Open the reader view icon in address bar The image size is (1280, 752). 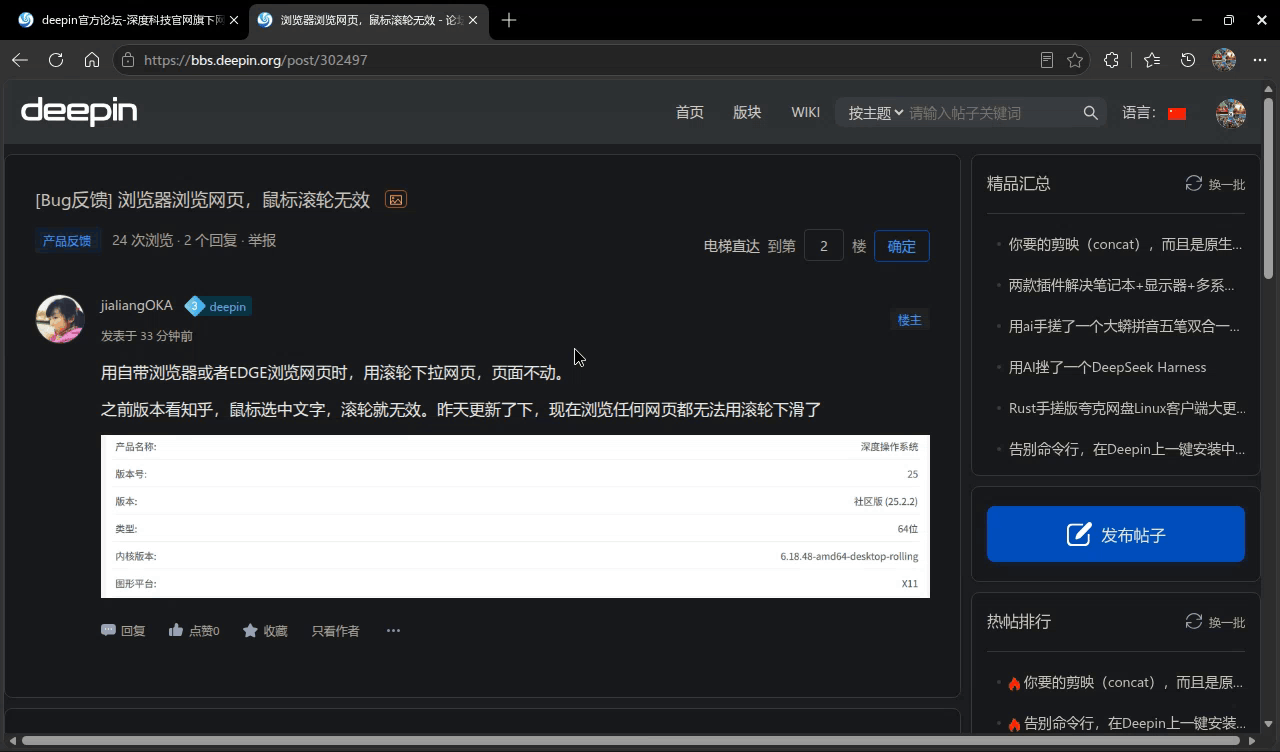[1047, 60]
